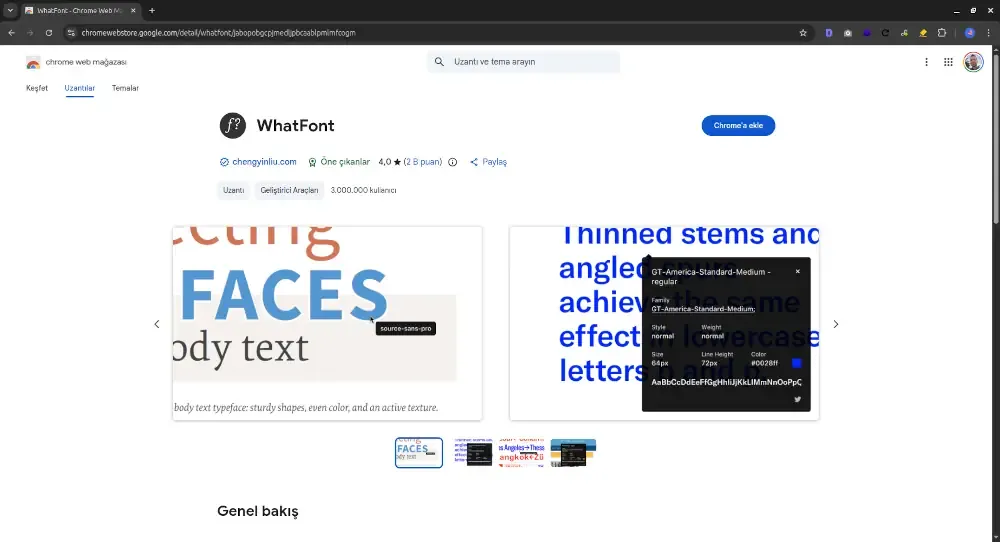Select the Uzantı category chip
The image size is (1000, 542).
pyautogui.click(x=233, y=190)
